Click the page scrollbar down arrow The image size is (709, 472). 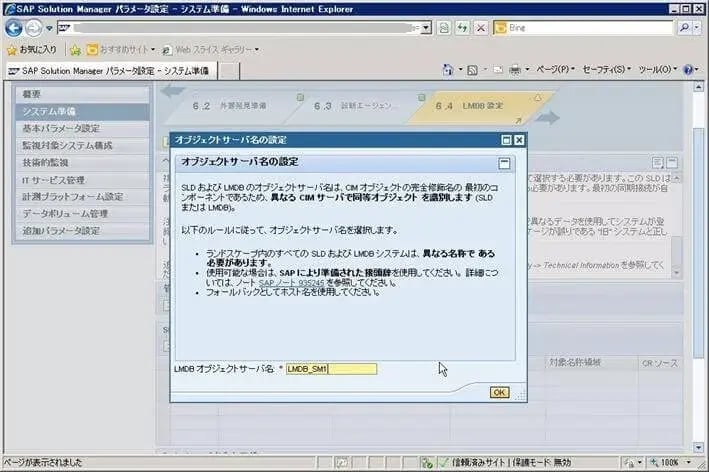(699, 448)
